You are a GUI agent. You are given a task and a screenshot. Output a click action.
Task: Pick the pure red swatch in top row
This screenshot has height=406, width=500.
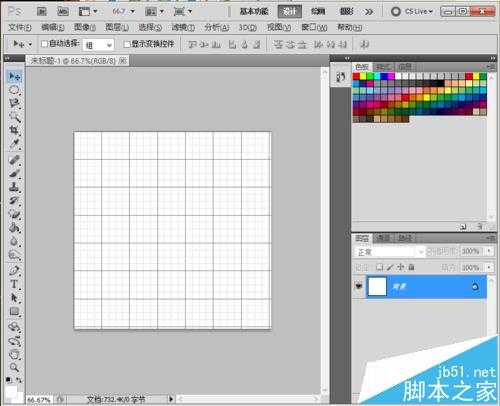(356, 76)
